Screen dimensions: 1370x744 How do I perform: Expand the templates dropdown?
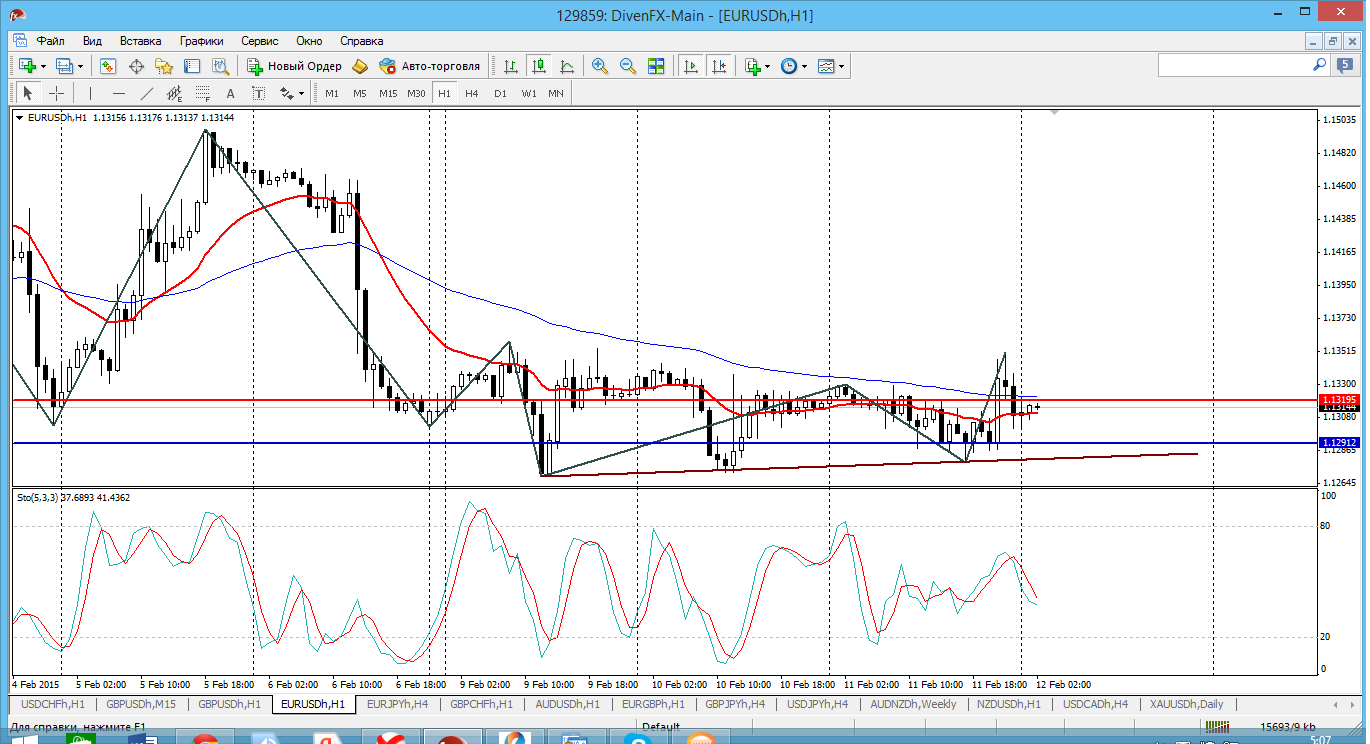coord(842,66)
